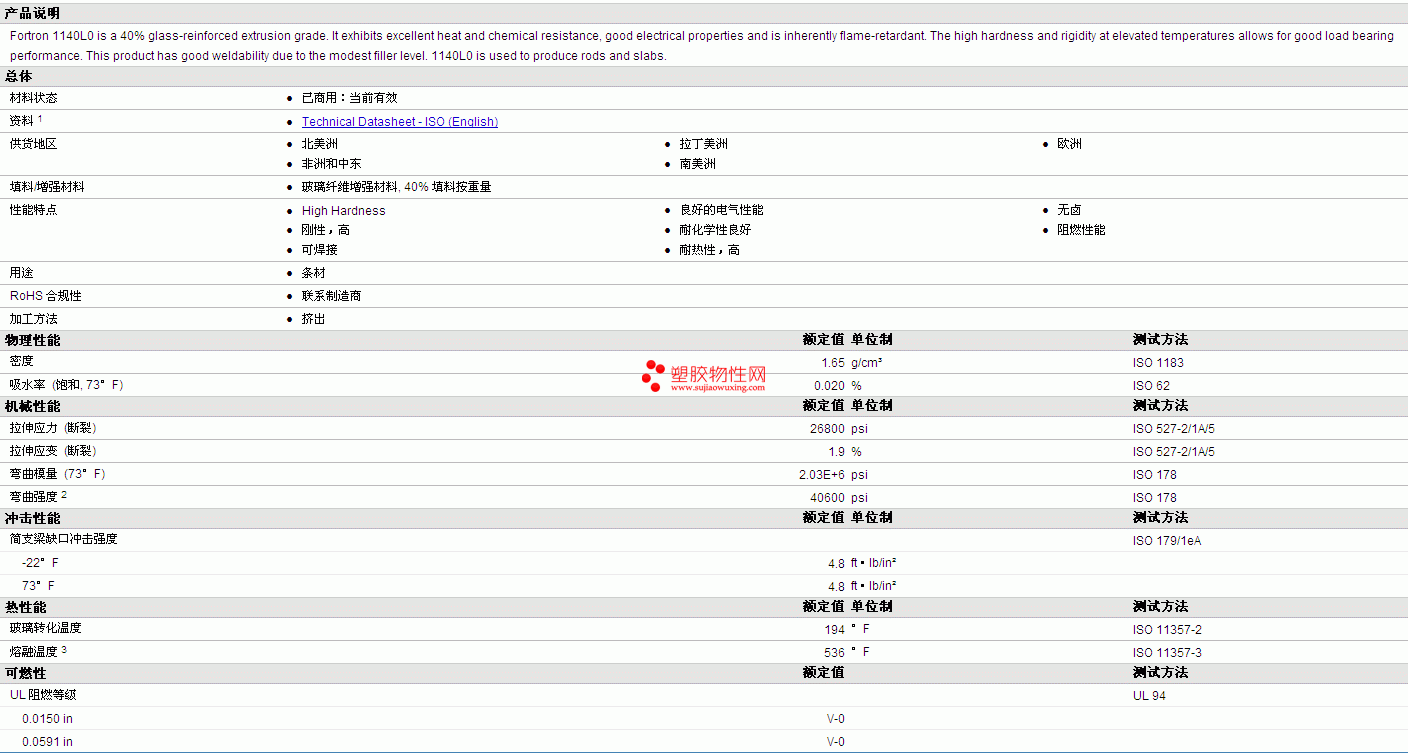Click the 拉伸应力 (断裂) row label
This screenshot has height=753, width=1408.
point(53,428)
